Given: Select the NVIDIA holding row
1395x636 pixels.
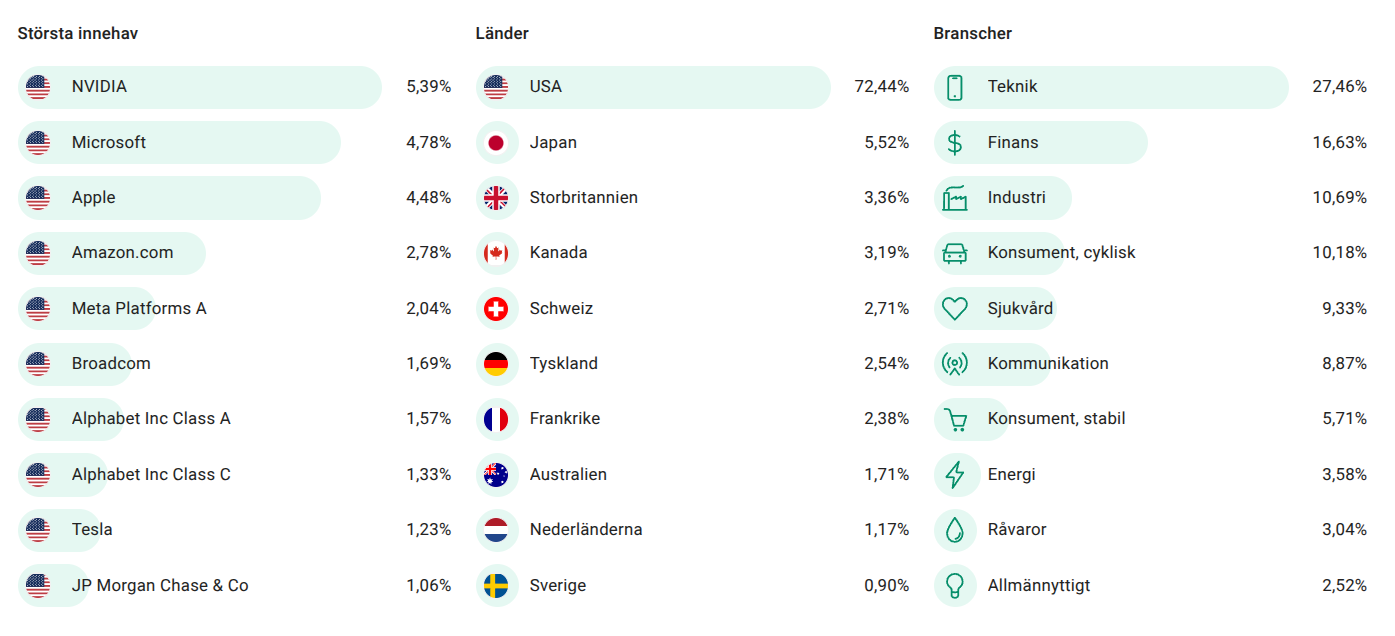Looking at the screenshot, I should pyautogui.click(x=200, y=87).
